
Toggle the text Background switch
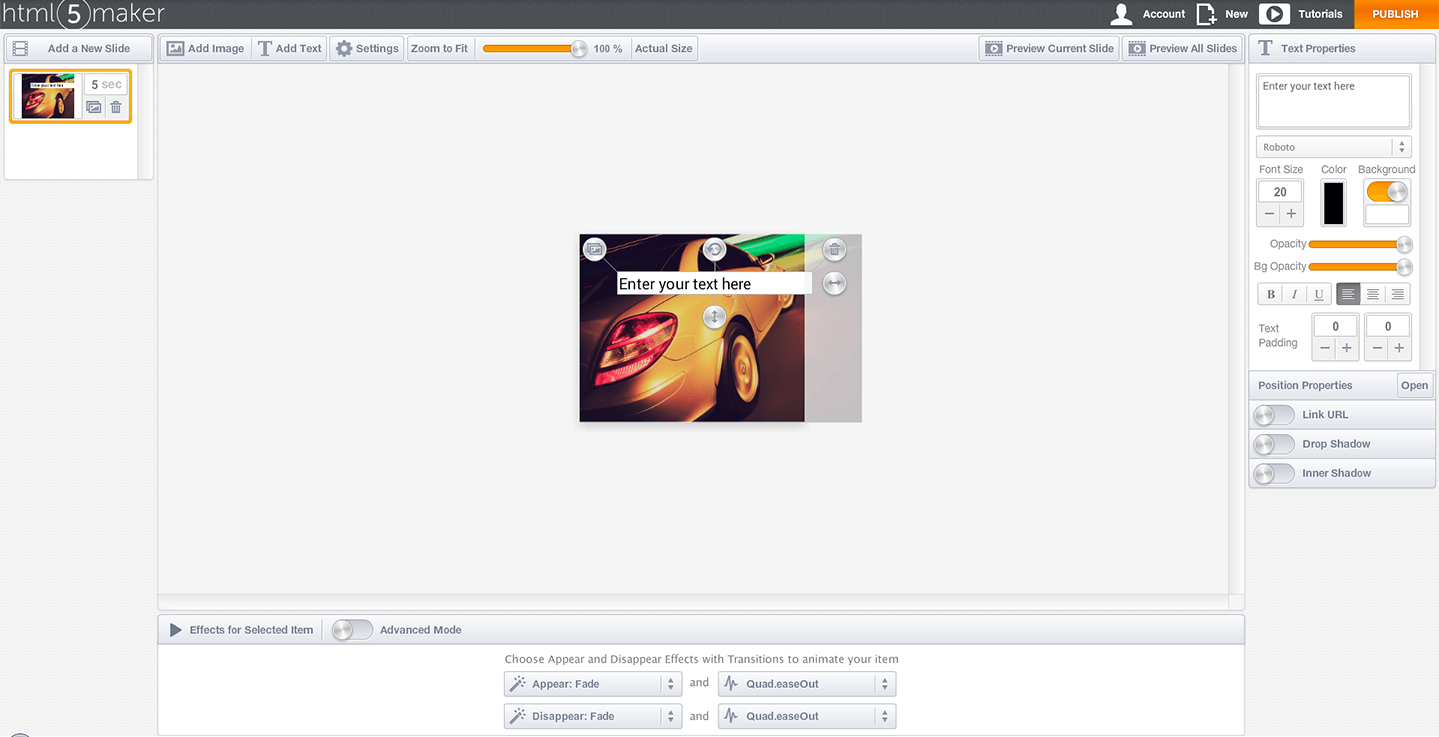pyautogui.click(x=1387, y=191)
